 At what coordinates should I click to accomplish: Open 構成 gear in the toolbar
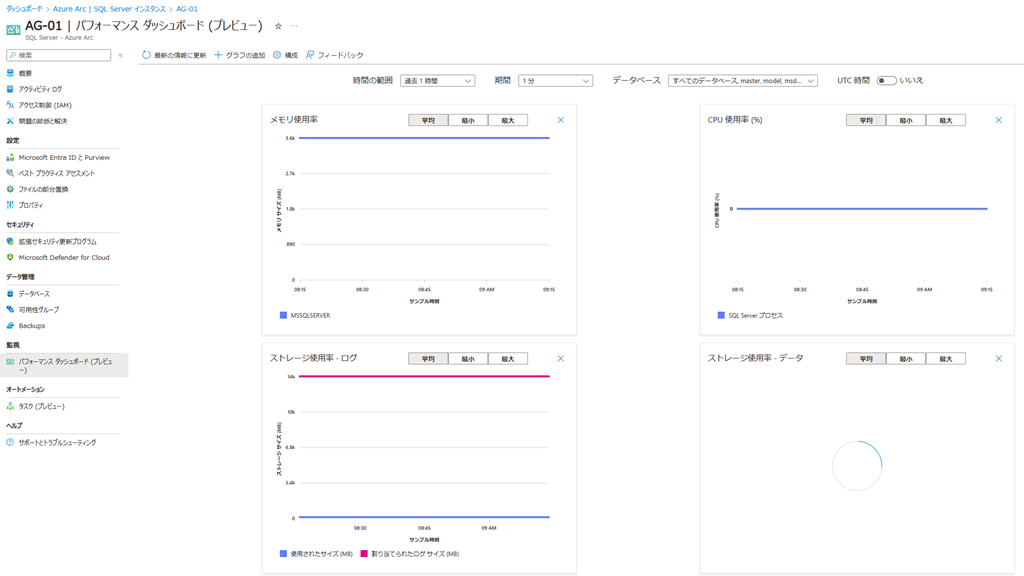point(285,55)
